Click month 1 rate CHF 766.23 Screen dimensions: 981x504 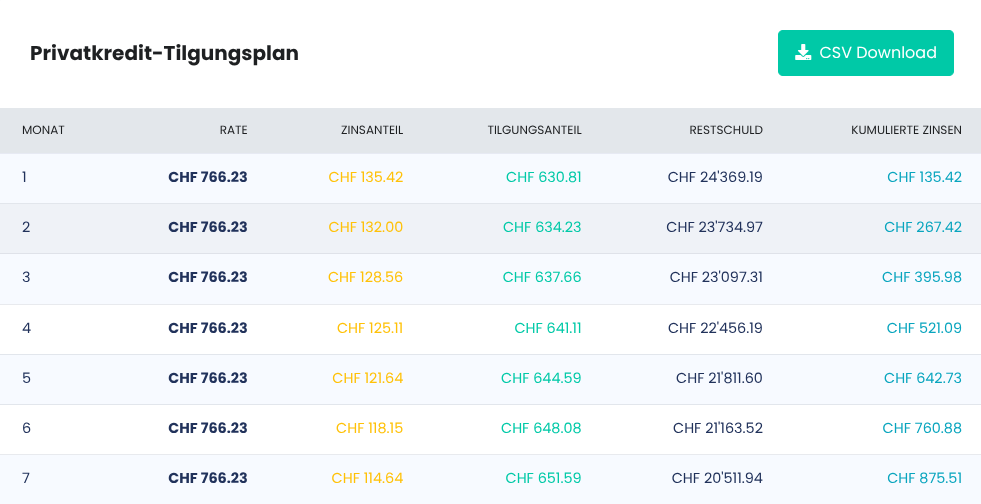[208, 177]
